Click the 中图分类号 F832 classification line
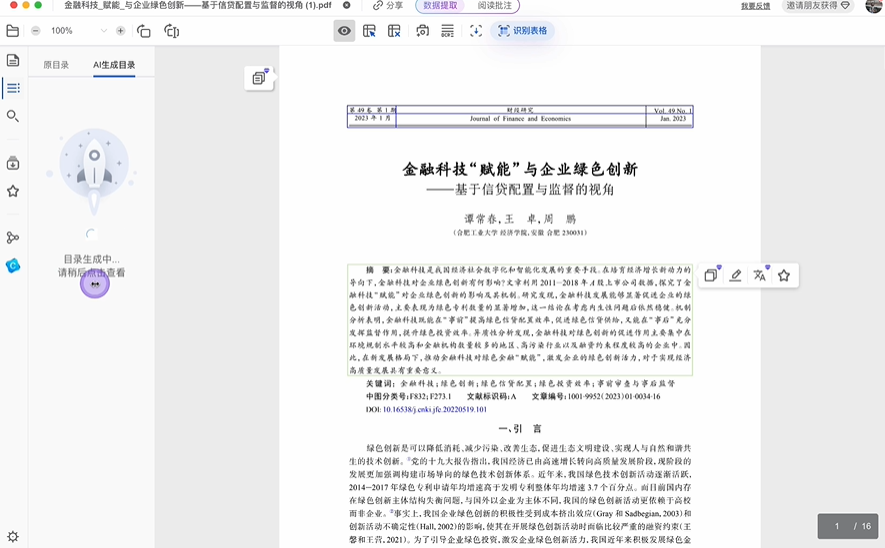Screen dimensions: 885x548 408,397
